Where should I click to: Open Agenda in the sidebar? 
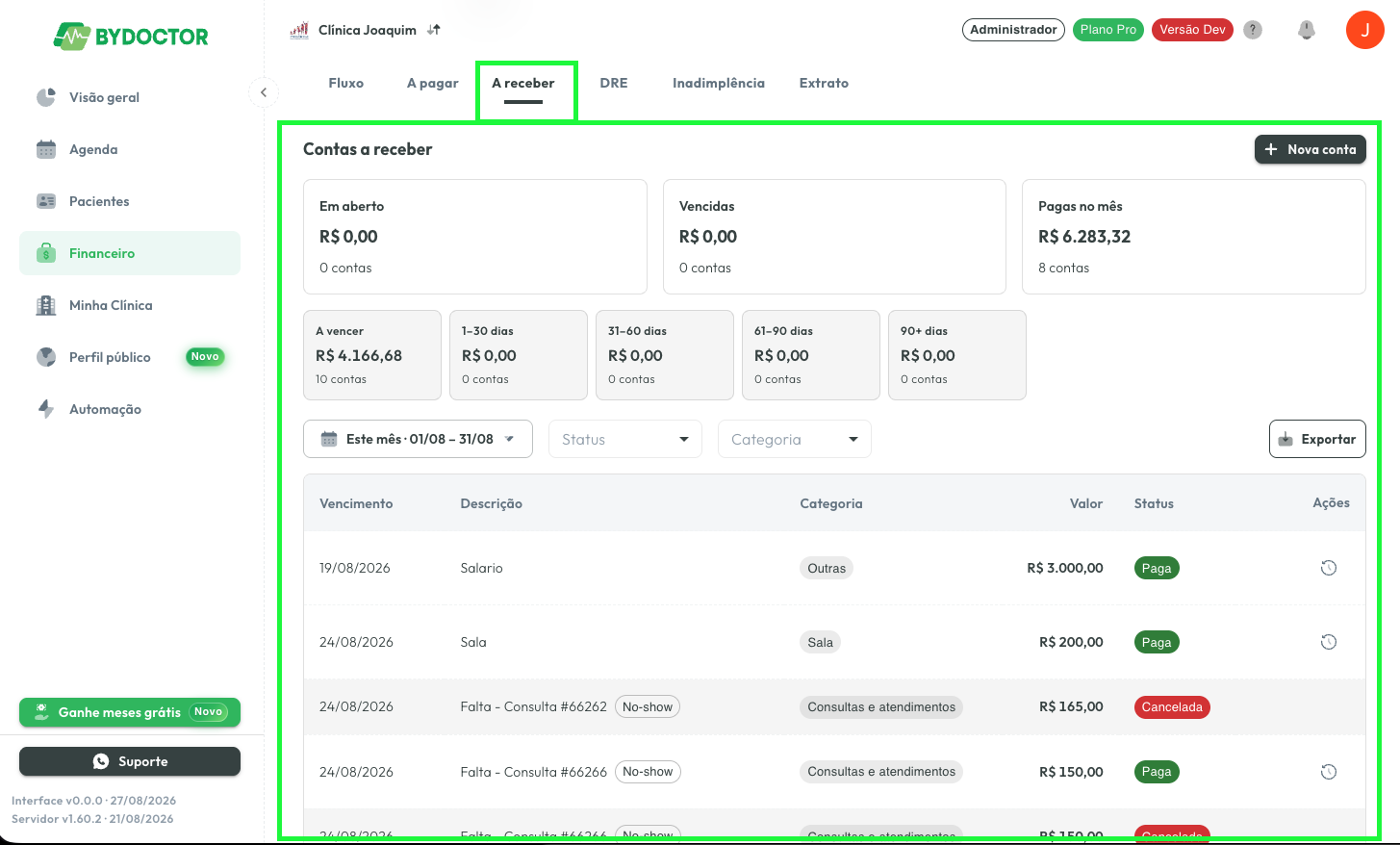click(x=130, y=149)
